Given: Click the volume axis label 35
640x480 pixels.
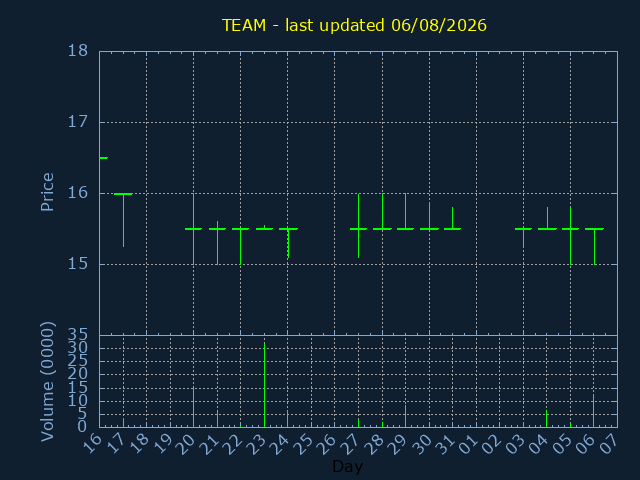Looking at the screenshot, I should 78,336.
